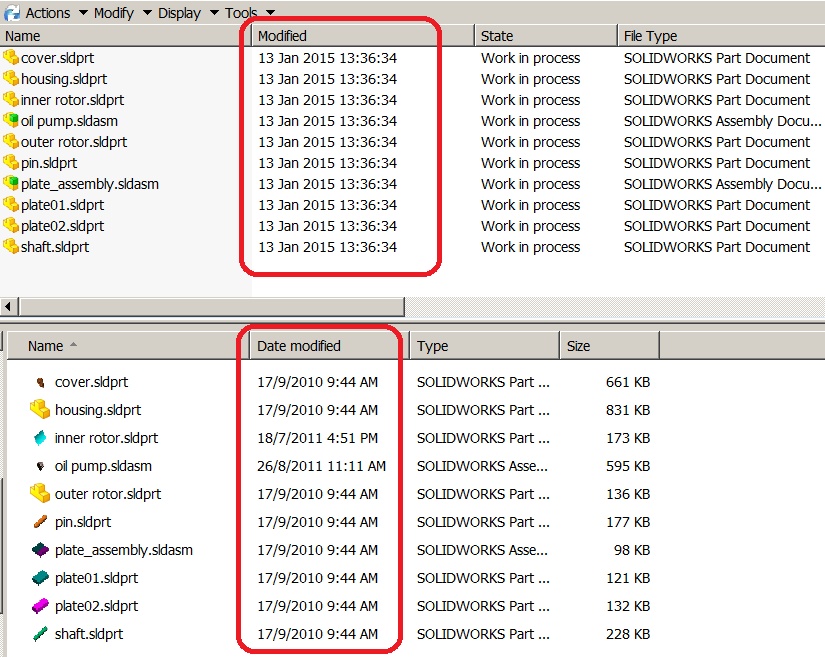Click the pin.sldprt icon in vault list

11,162
